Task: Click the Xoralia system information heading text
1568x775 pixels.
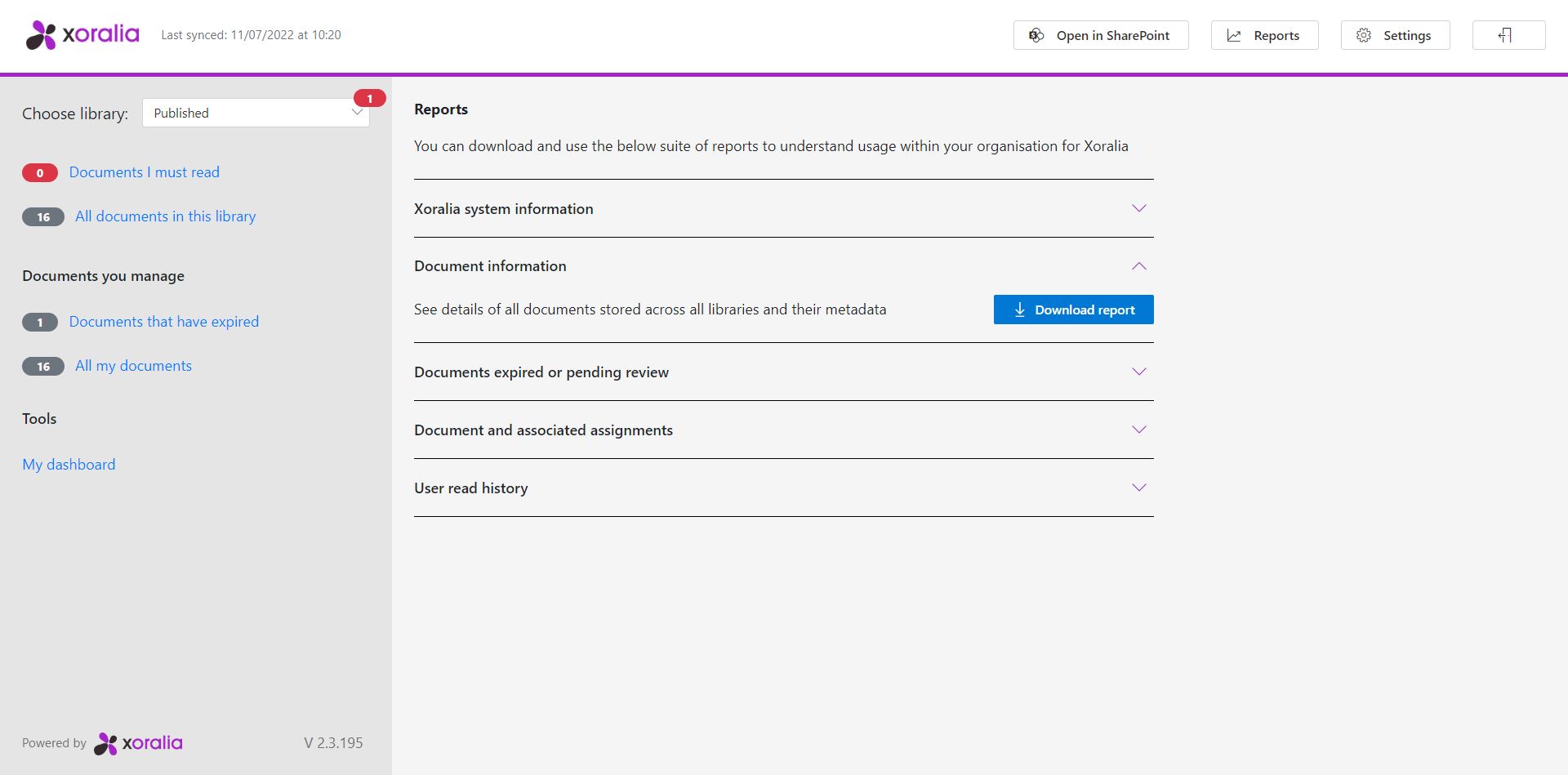Action: [504, 209]
